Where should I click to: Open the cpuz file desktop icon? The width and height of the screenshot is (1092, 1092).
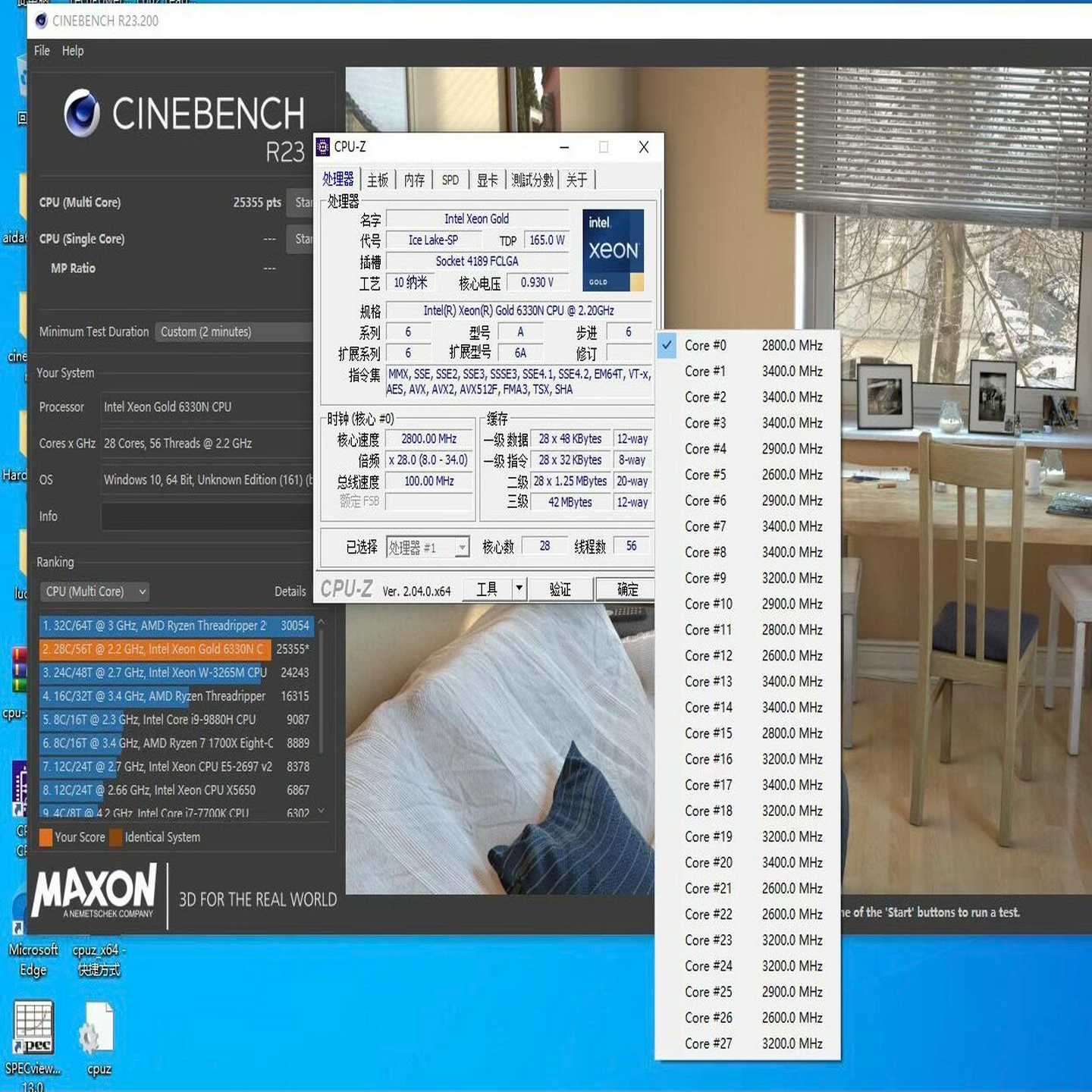99,1039
